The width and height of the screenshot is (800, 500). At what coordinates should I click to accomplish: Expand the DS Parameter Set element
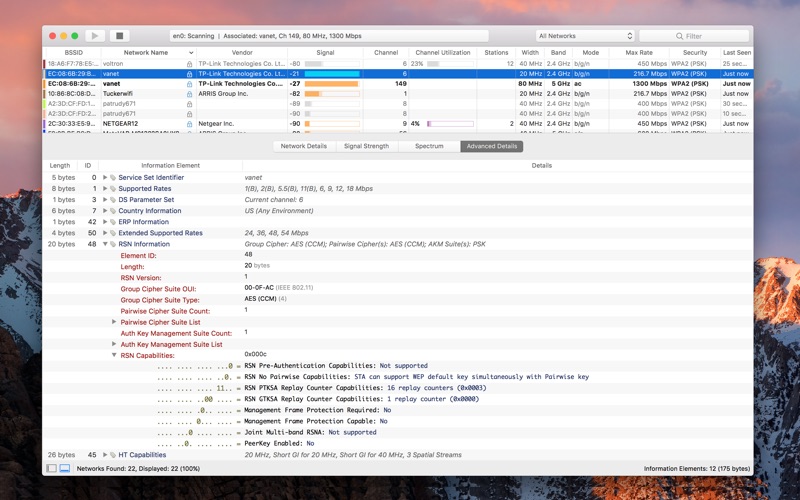pyautogui.click(x=105, y=200)
